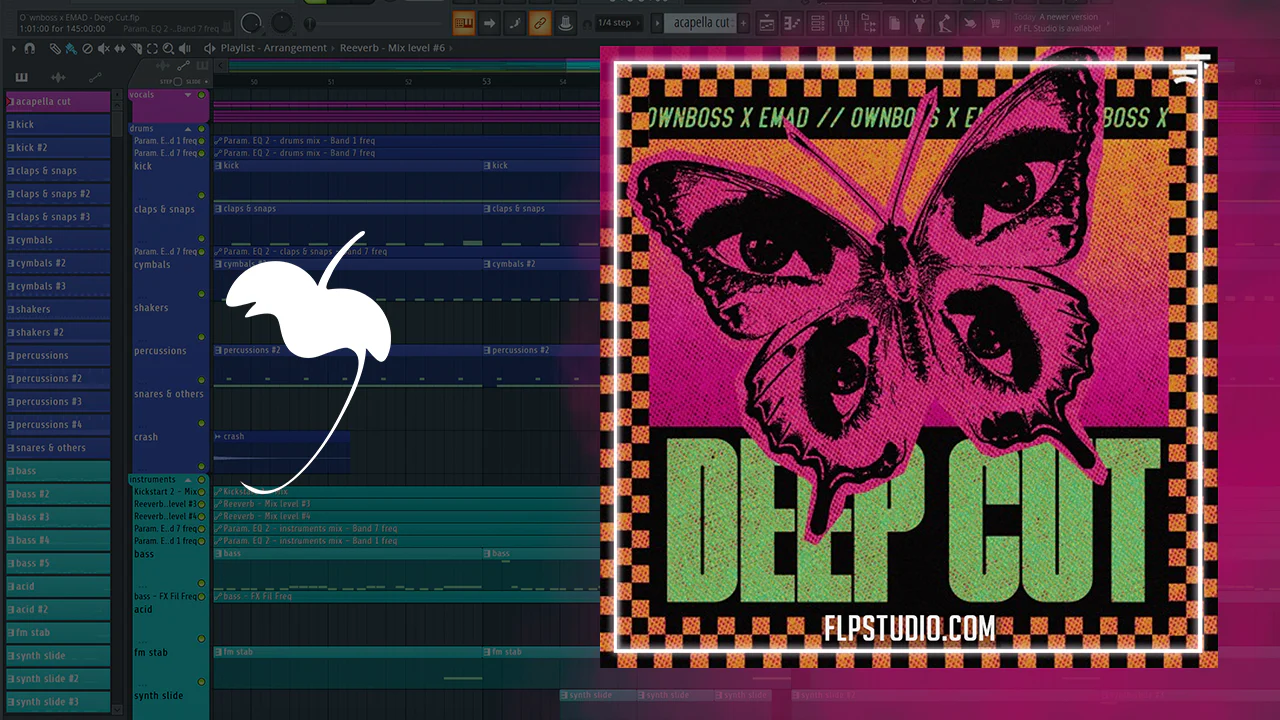The width and height of the screenshot is (1280, 720).
Task: Mute the claps & snaps track light
Action: click(x=201, y=238)
